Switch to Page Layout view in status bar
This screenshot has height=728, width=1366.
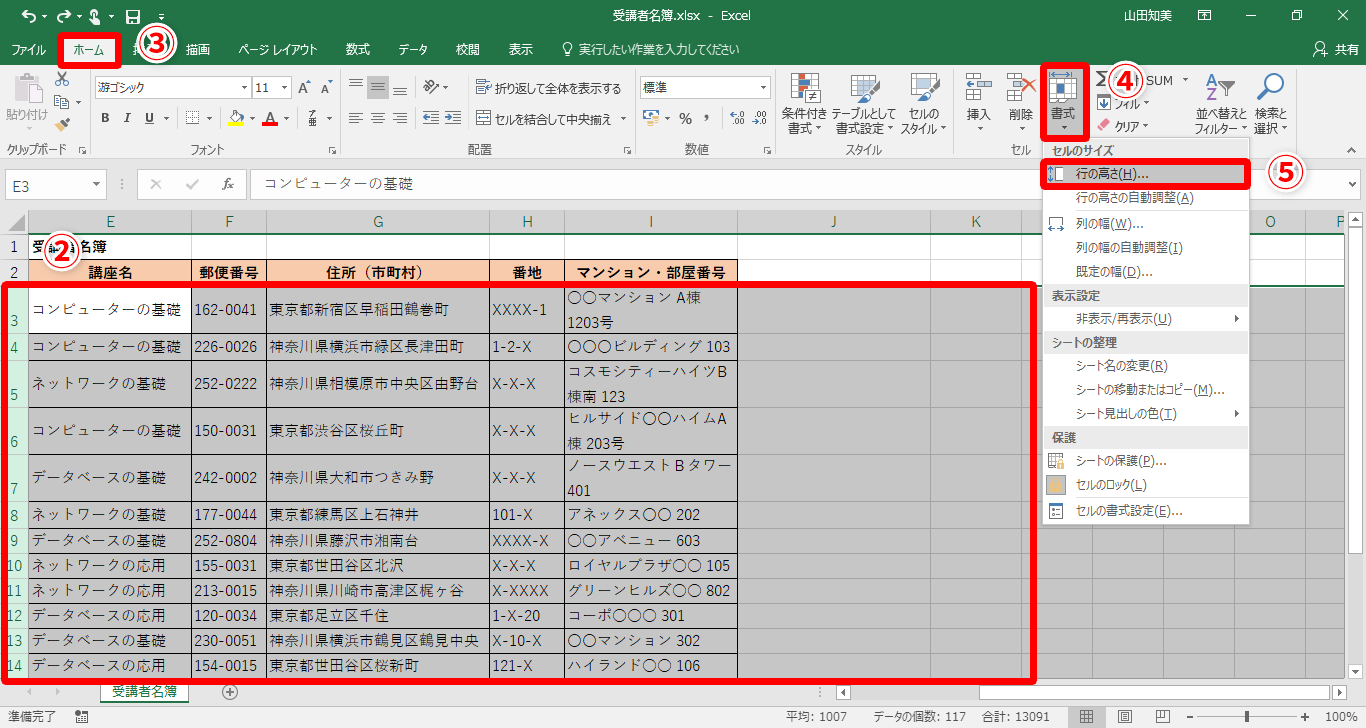[1126, 717]
